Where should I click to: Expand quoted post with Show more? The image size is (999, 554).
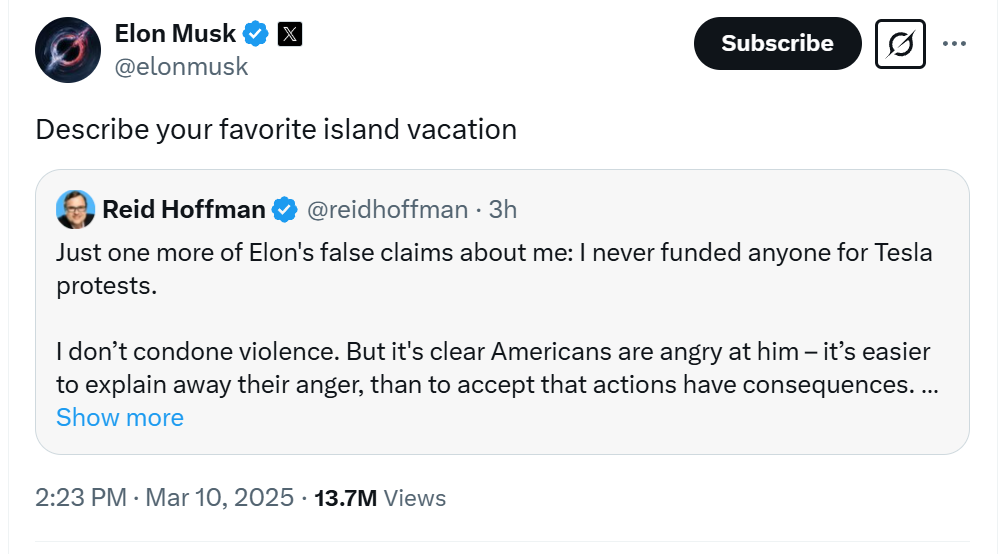(x=120, y=418)
